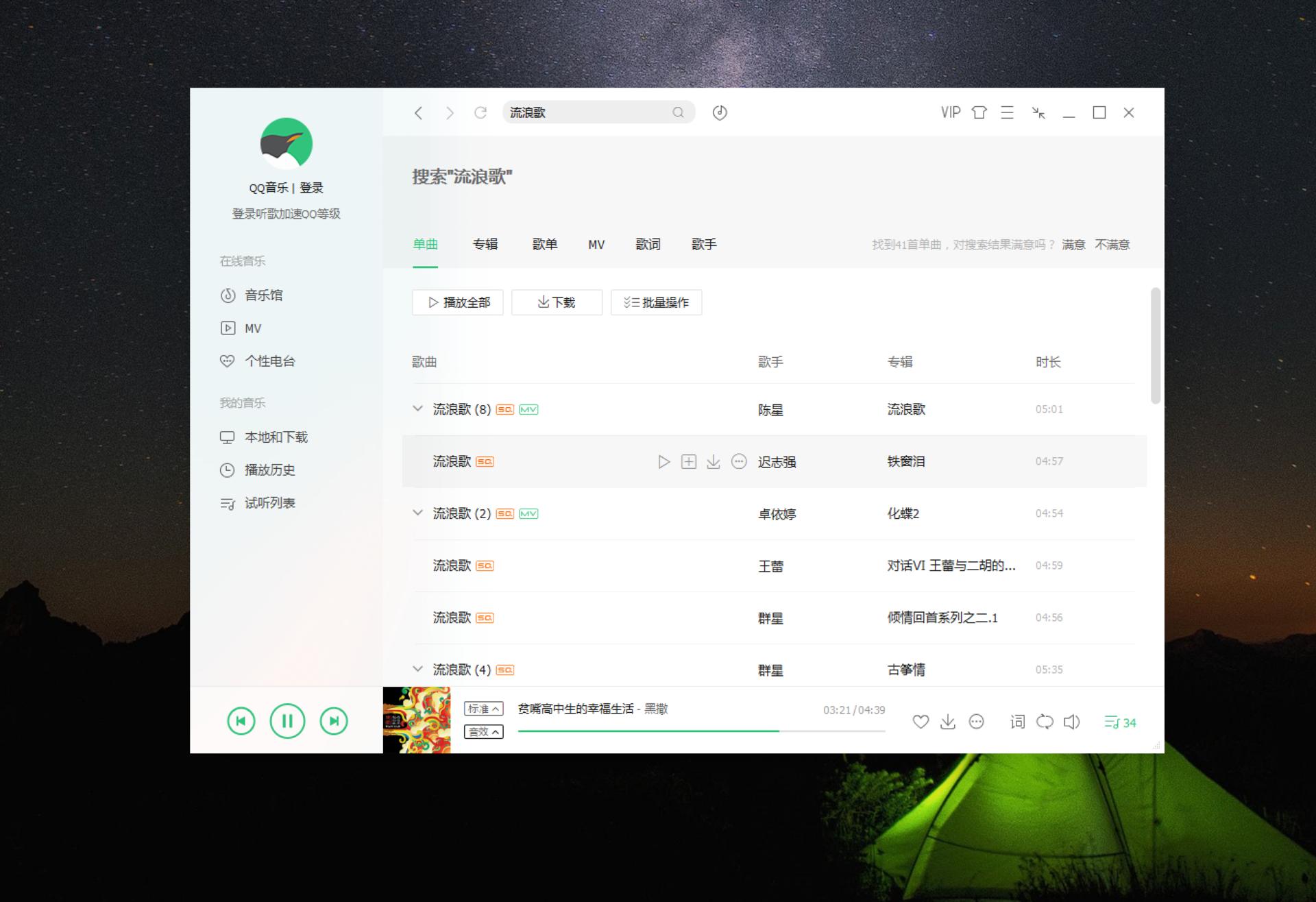Toggle 标准 quality selector above player

[x=483, y=708]
